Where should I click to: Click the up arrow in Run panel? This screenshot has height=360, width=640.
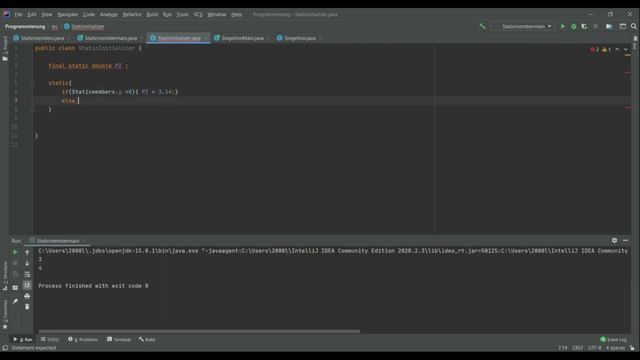[x=27, y=252]
